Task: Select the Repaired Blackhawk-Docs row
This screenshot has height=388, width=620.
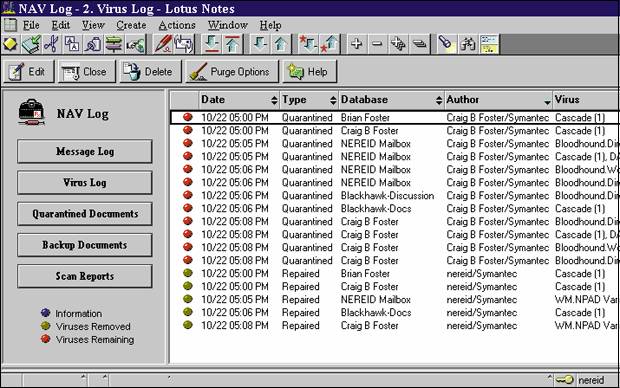Action: pos(395,312)
